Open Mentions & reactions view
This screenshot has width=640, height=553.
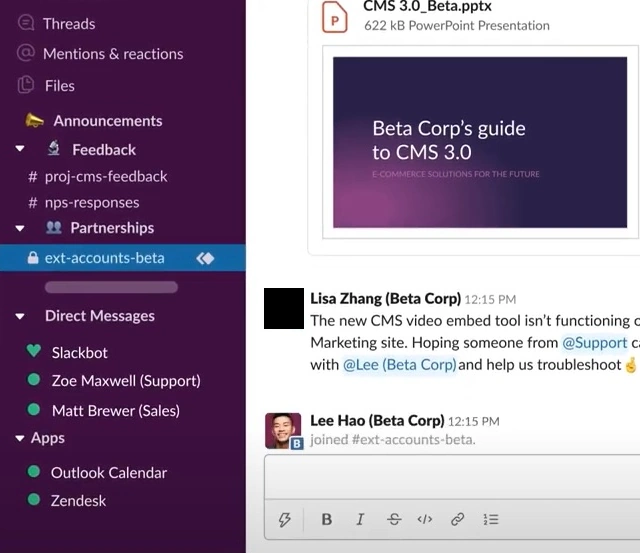[113, 54]
